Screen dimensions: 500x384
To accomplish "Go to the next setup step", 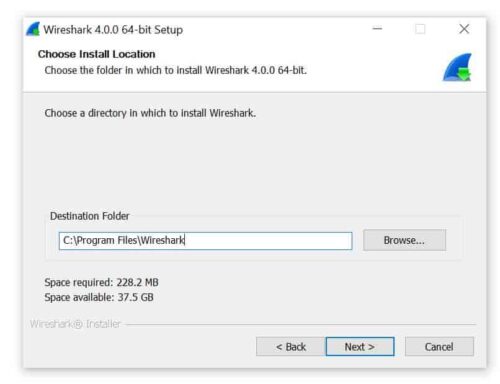I will pos(360,347).
